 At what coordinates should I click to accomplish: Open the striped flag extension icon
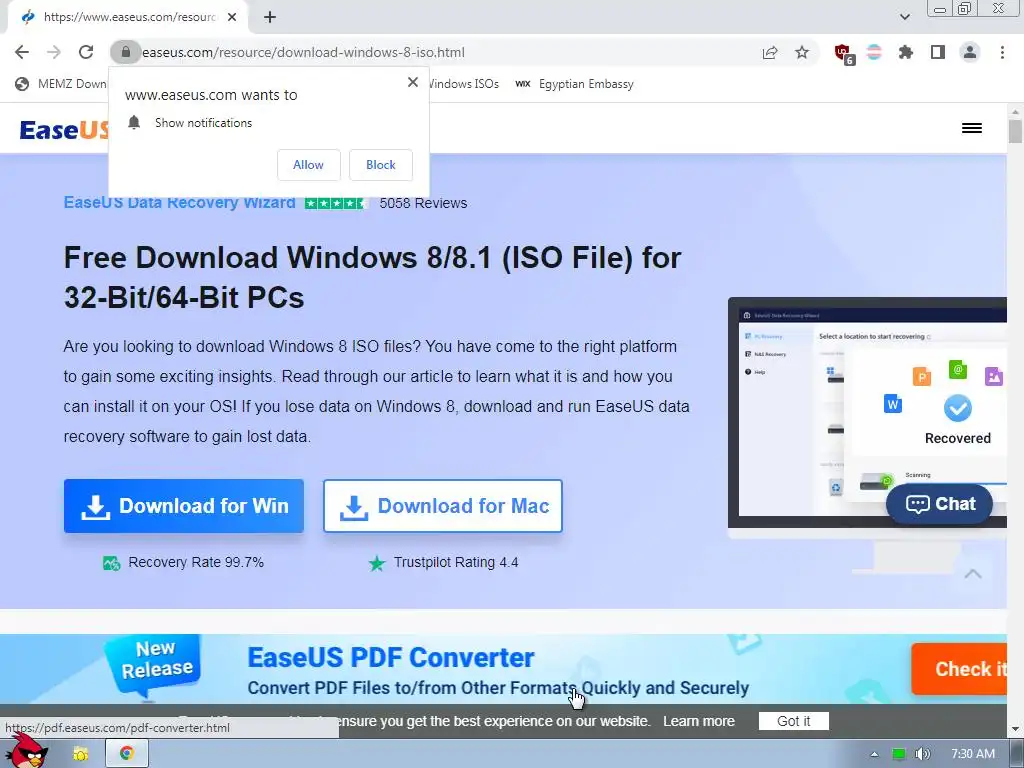[874, 52]
